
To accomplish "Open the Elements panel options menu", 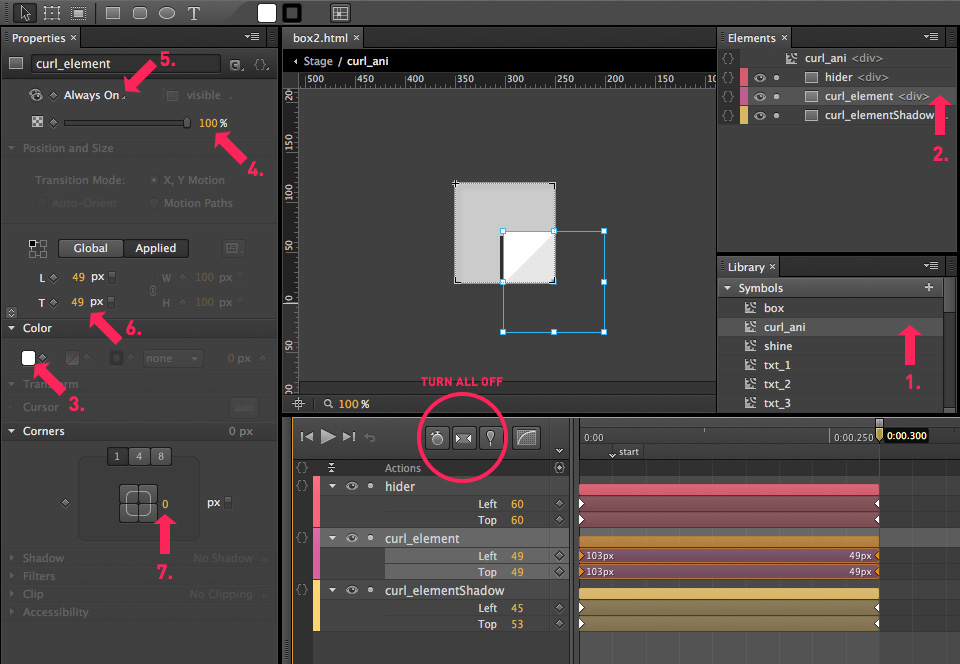I will pos(931,37).
